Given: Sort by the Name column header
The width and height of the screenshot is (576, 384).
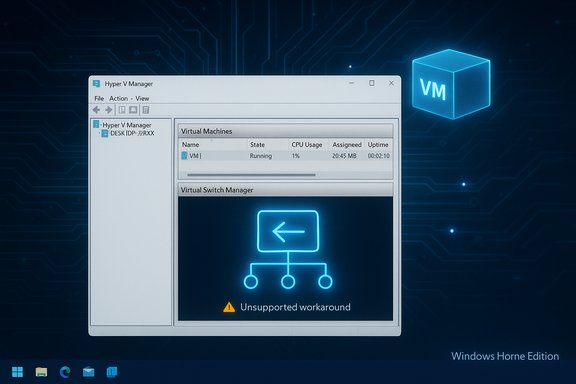Looking at the screenshot, I should (x=190, y=144).
